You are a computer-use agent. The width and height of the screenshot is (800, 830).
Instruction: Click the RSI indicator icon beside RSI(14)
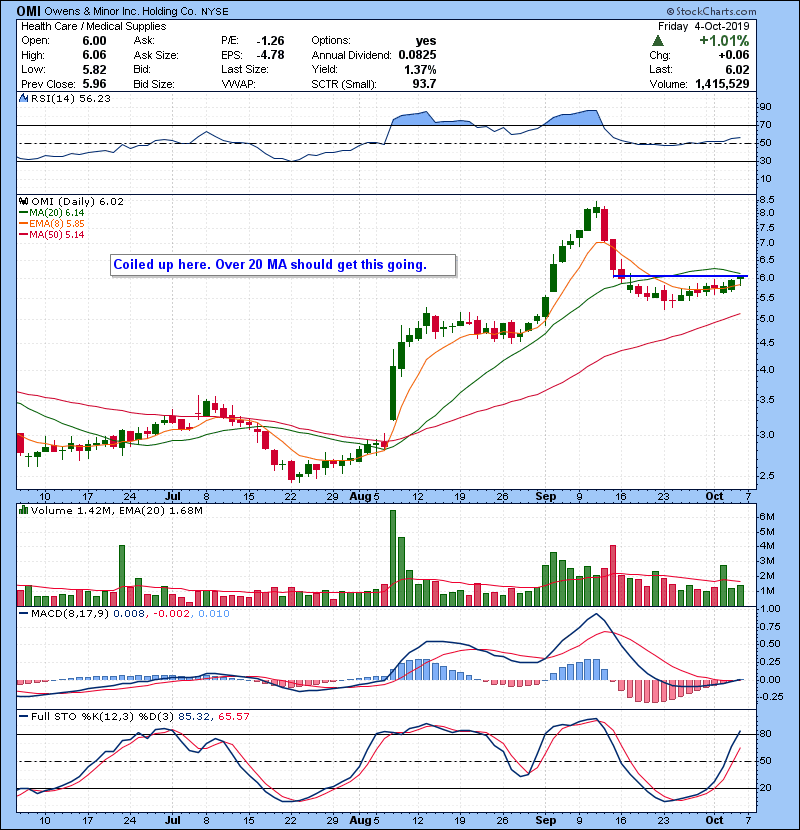tap(23, 98)
